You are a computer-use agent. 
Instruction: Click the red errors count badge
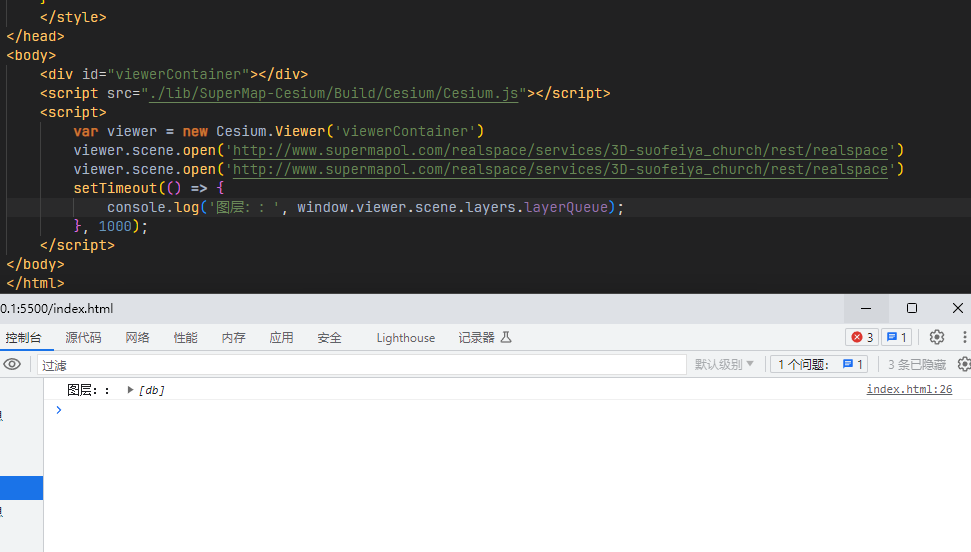pyautogui.click(x=862, y=337)
